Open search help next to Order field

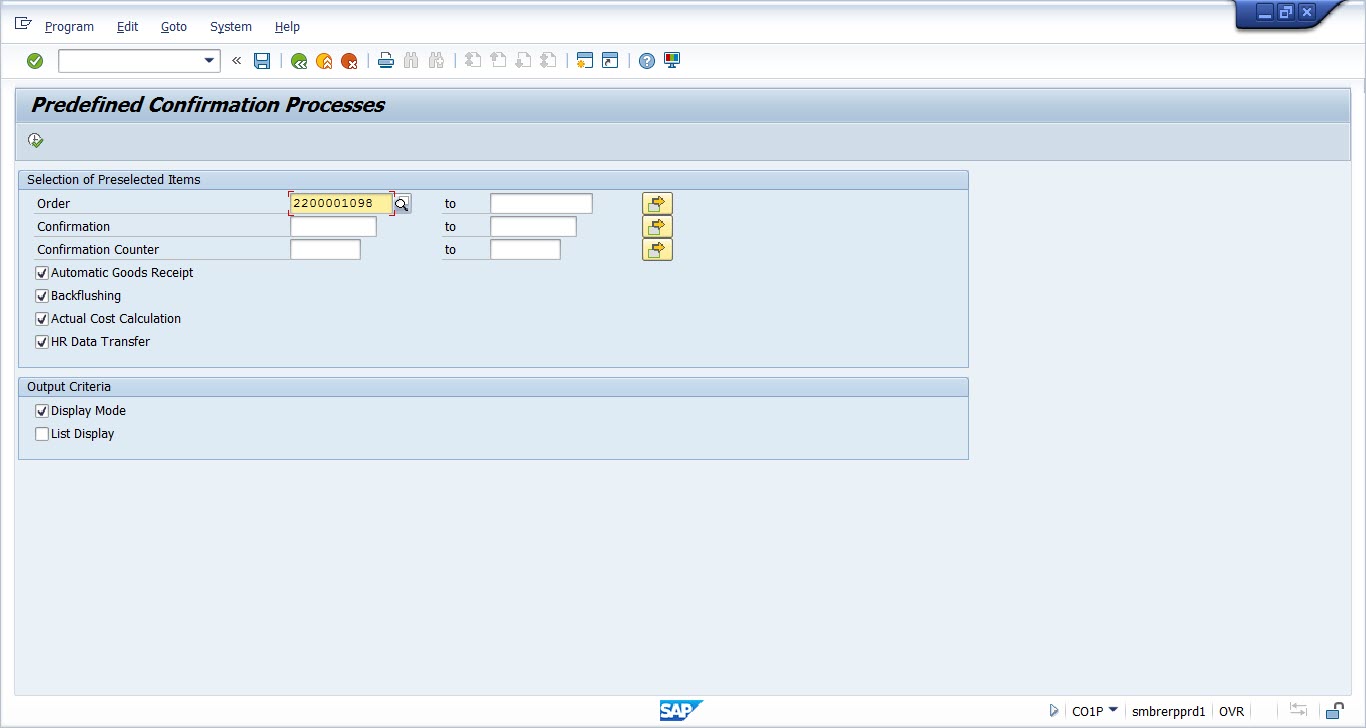[x=401, y=204]
